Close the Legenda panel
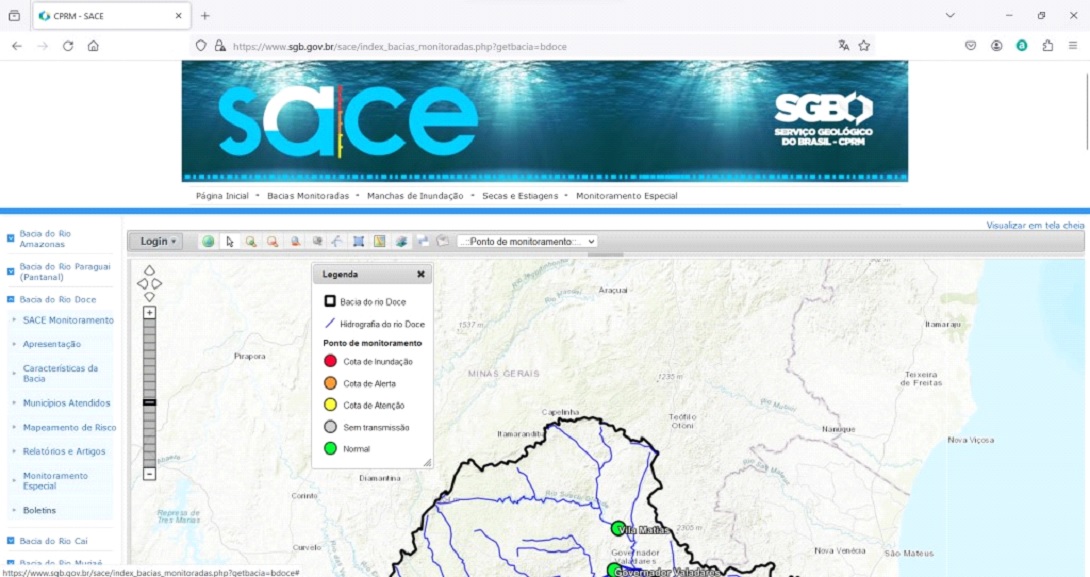1090x577 pixels. point(421,274)
